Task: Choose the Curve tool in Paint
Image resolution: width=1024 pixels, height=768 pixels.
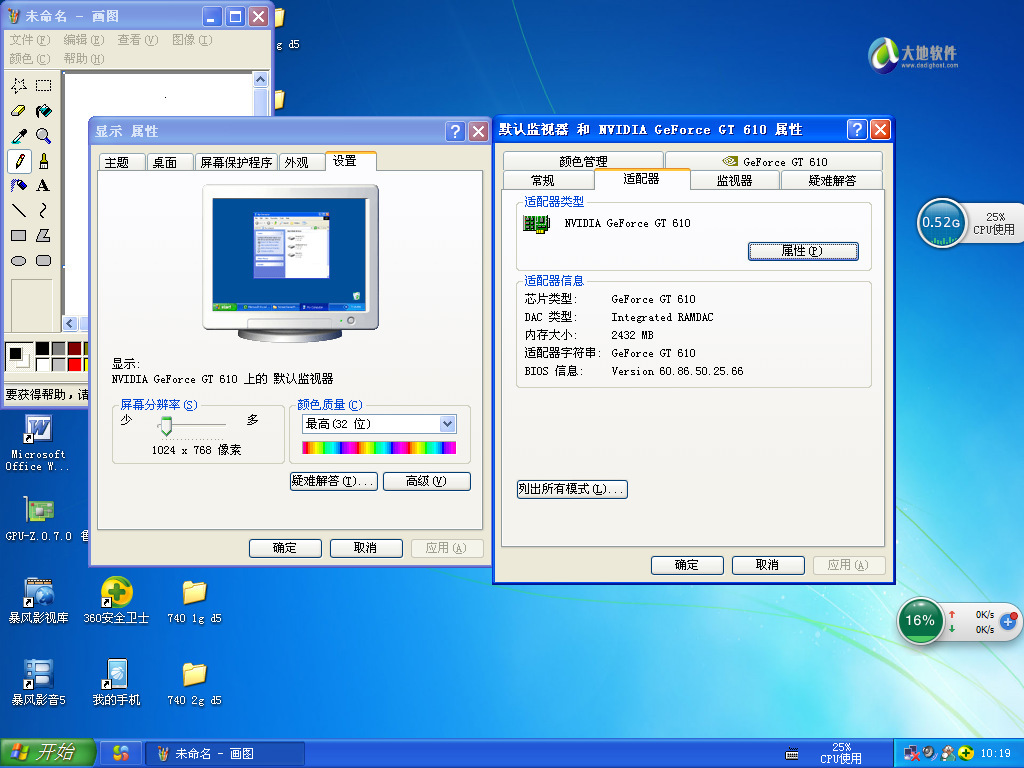Action: click(x=44, y=210)
